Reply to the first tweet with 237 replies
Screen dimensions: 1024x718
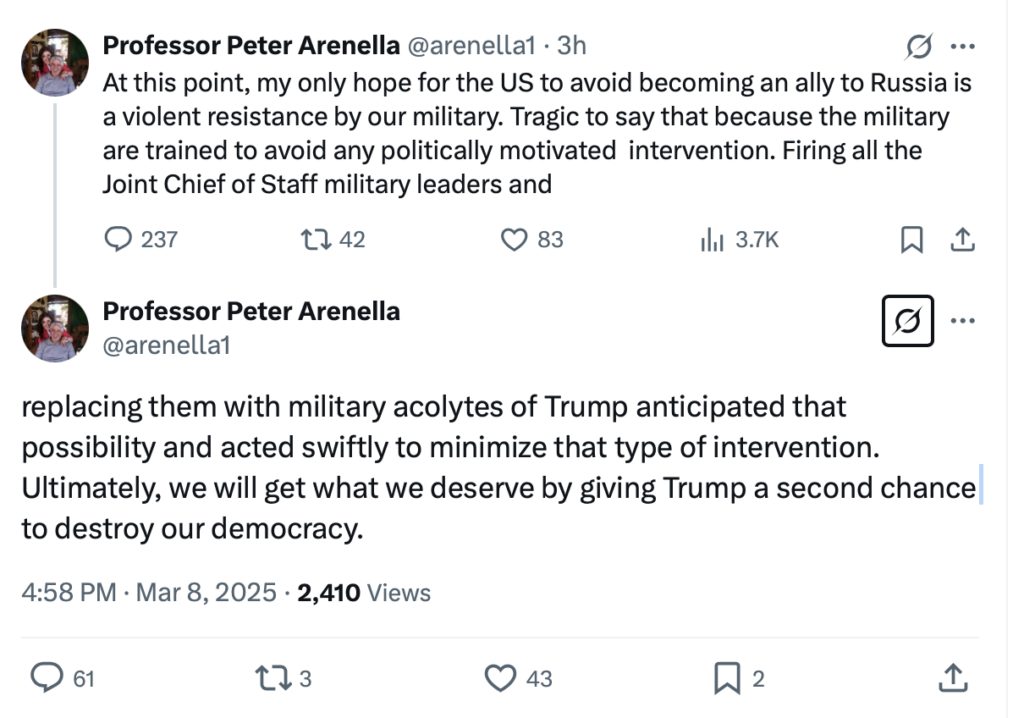[x=119, y=239]
